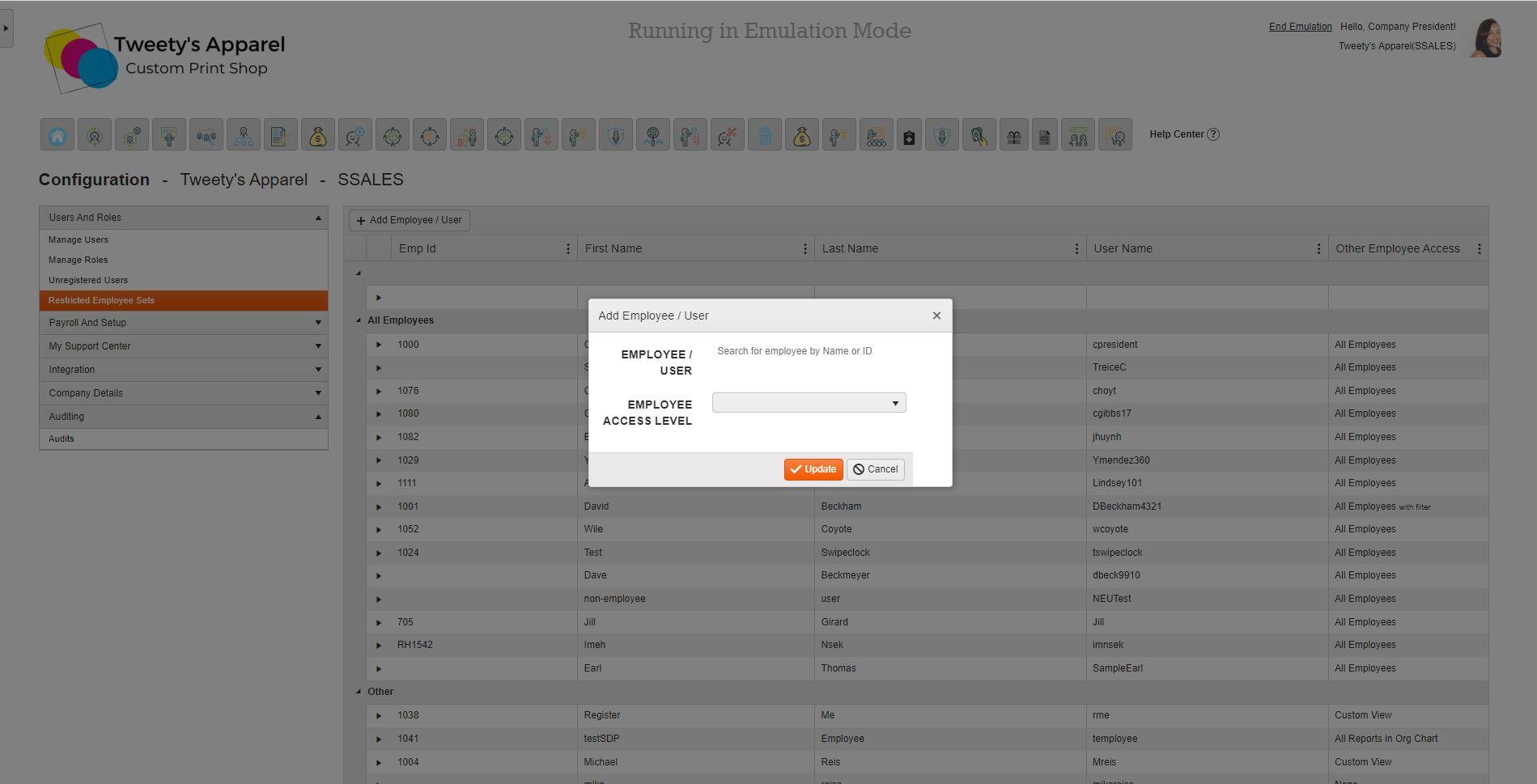
Task: Select Manage Roles menu item
Action: [184, 260]
